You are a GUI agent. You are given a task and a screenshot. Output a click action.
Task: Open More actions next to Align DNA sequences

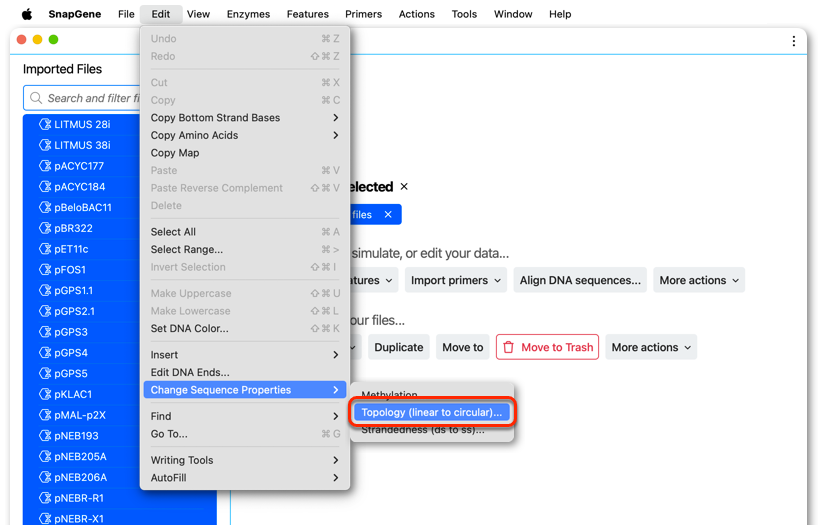[699, 280]
